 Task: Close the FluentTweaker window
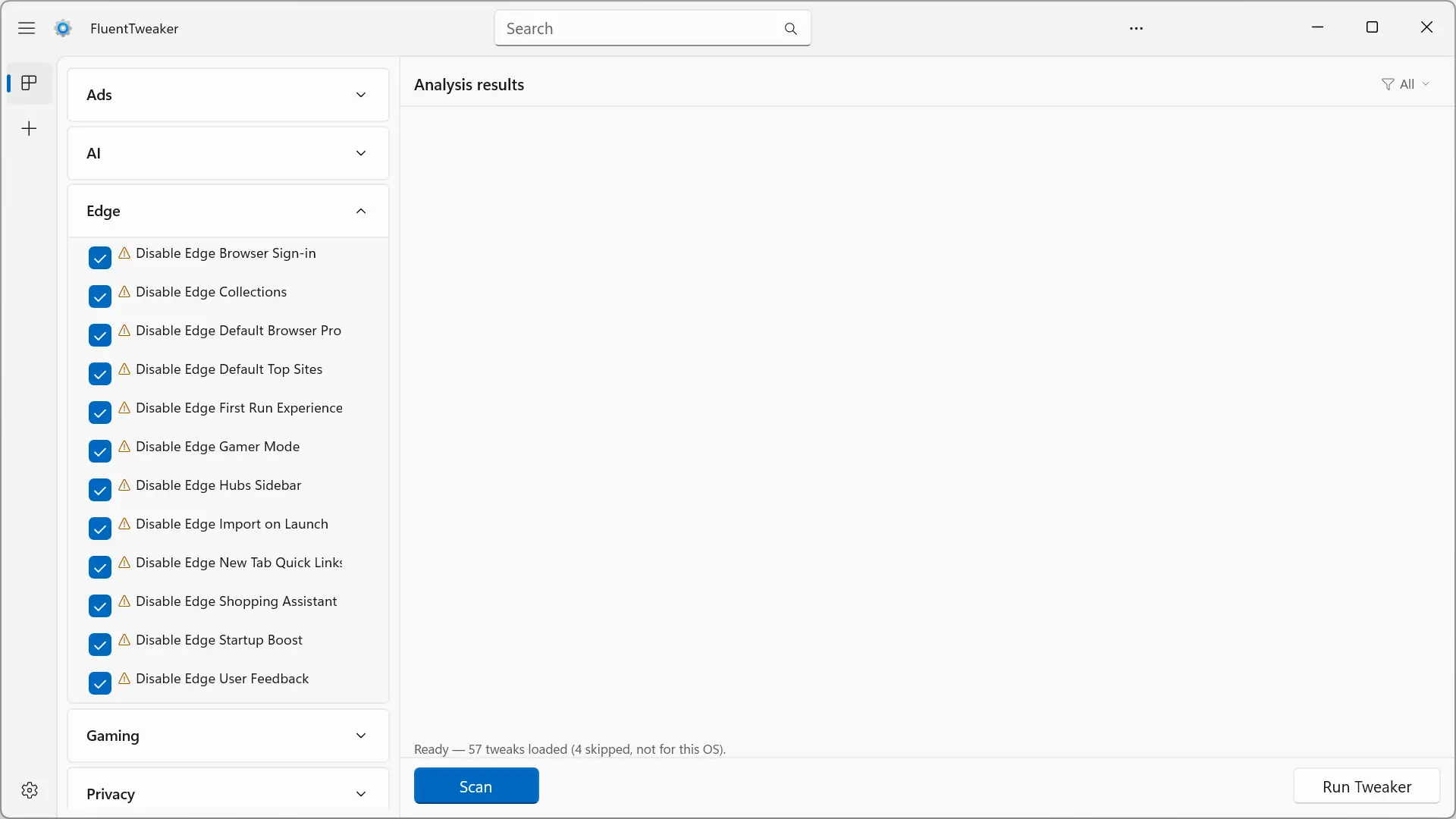(x=1426, y=27)
